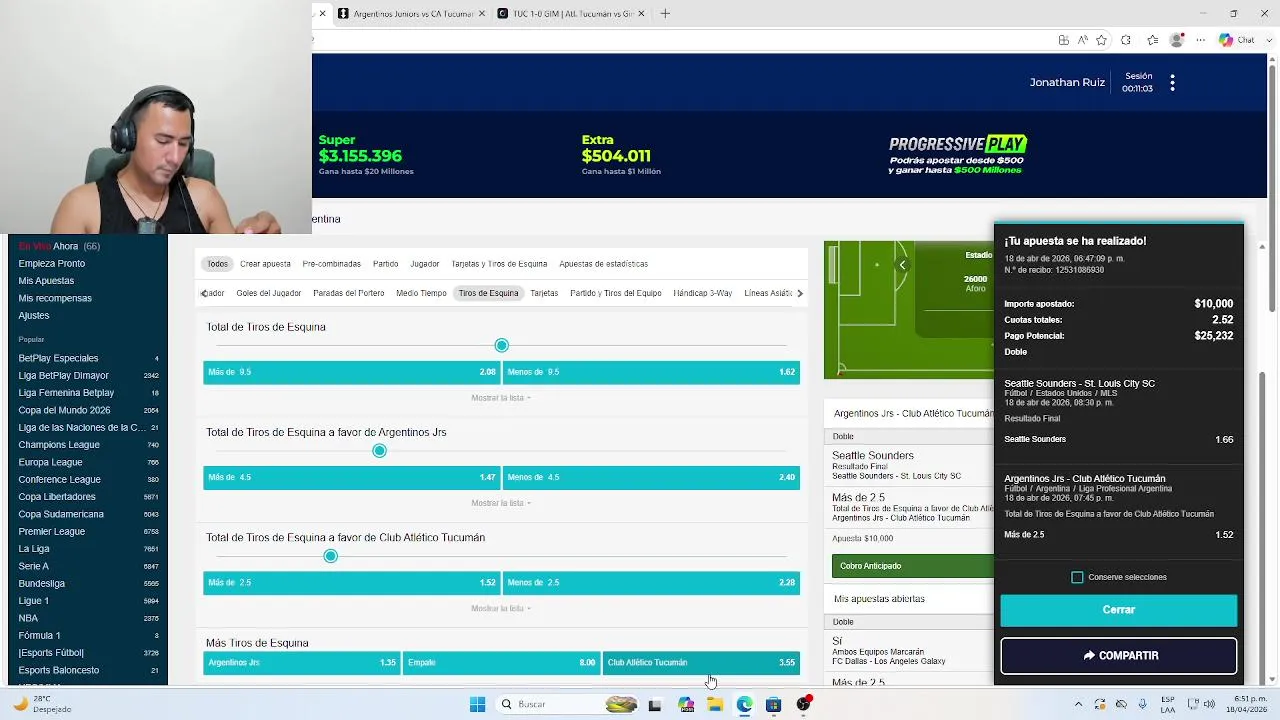
Task: Expand Mostrar la lista under Total de Tiros de Esquina
Action: point(500,398)
